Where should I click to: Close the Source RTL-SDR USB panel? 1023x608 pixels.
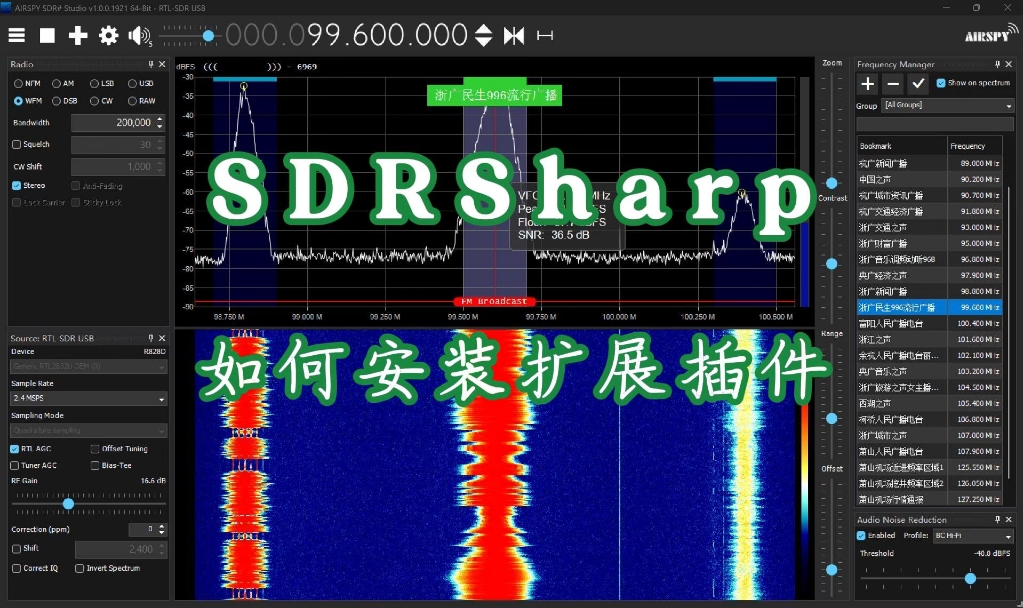point(162,338)
